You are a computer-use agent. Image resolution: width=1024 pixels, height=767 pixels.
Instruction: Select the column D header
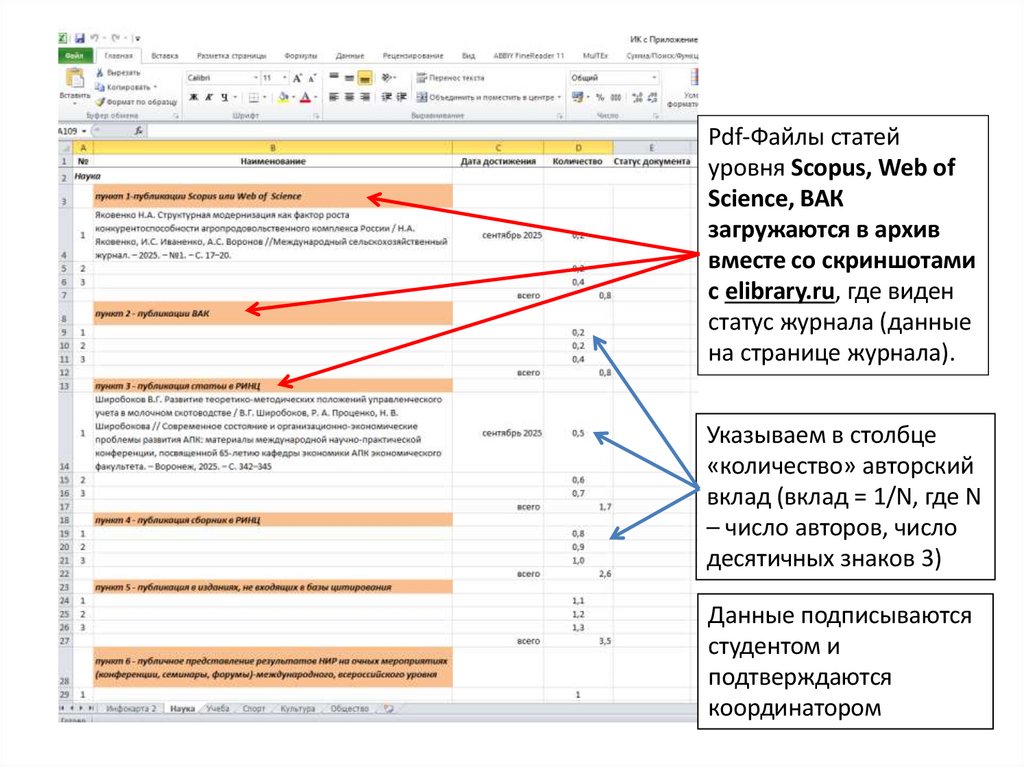coord(578,148)
